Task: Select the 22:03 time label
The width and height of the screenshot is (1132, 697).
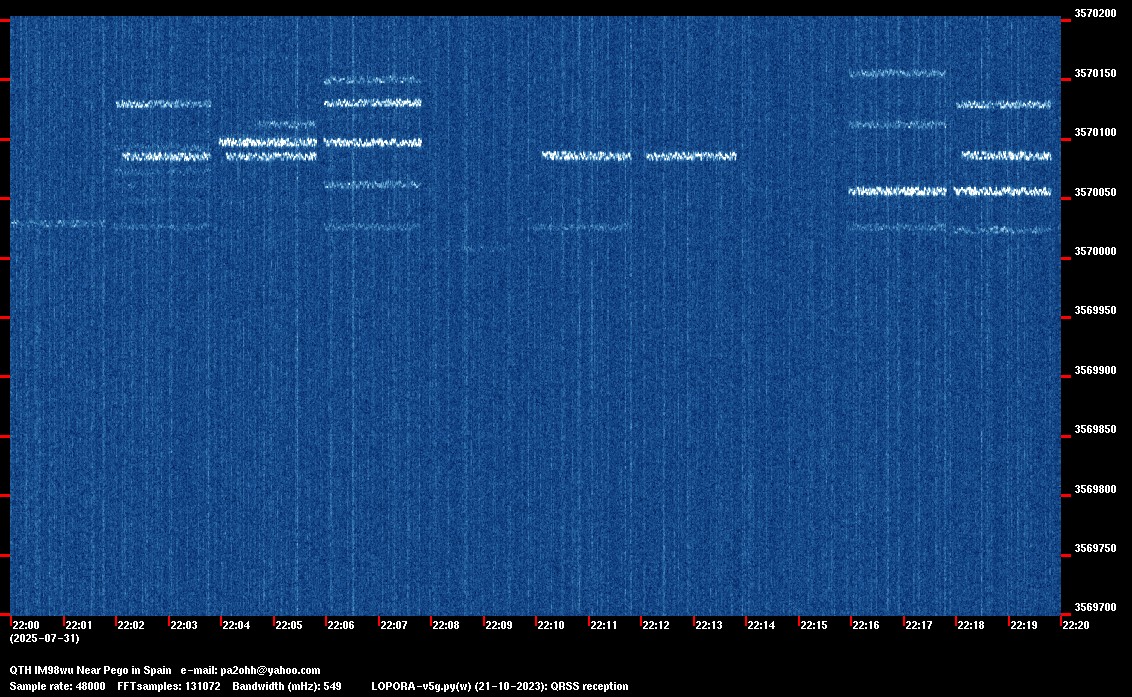Action: [183, 625]
